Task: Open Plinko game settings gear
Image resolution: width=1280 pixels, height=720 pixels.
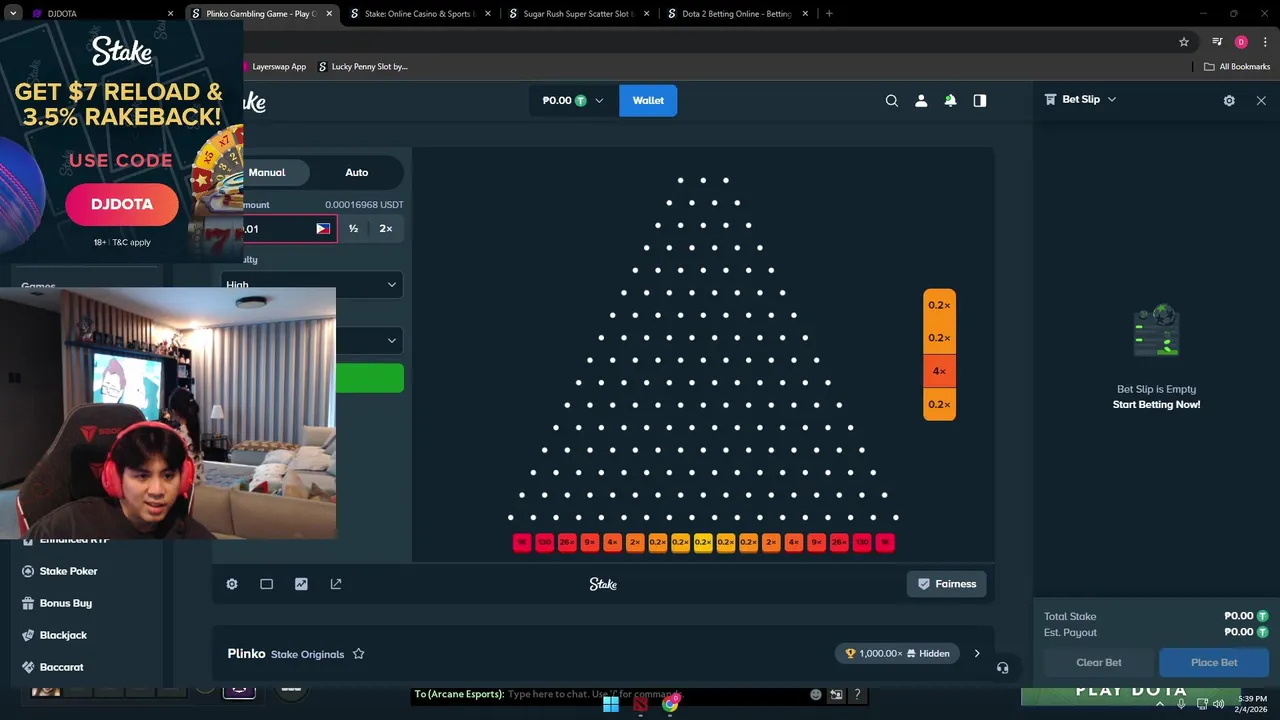Action: point(232,584)
